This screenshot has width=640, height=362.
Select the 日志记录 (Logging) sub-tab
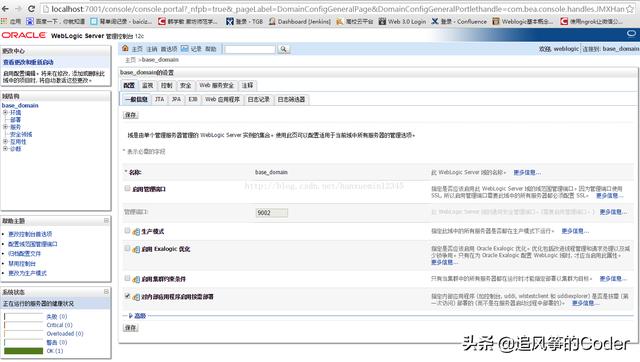click(259, 99)
